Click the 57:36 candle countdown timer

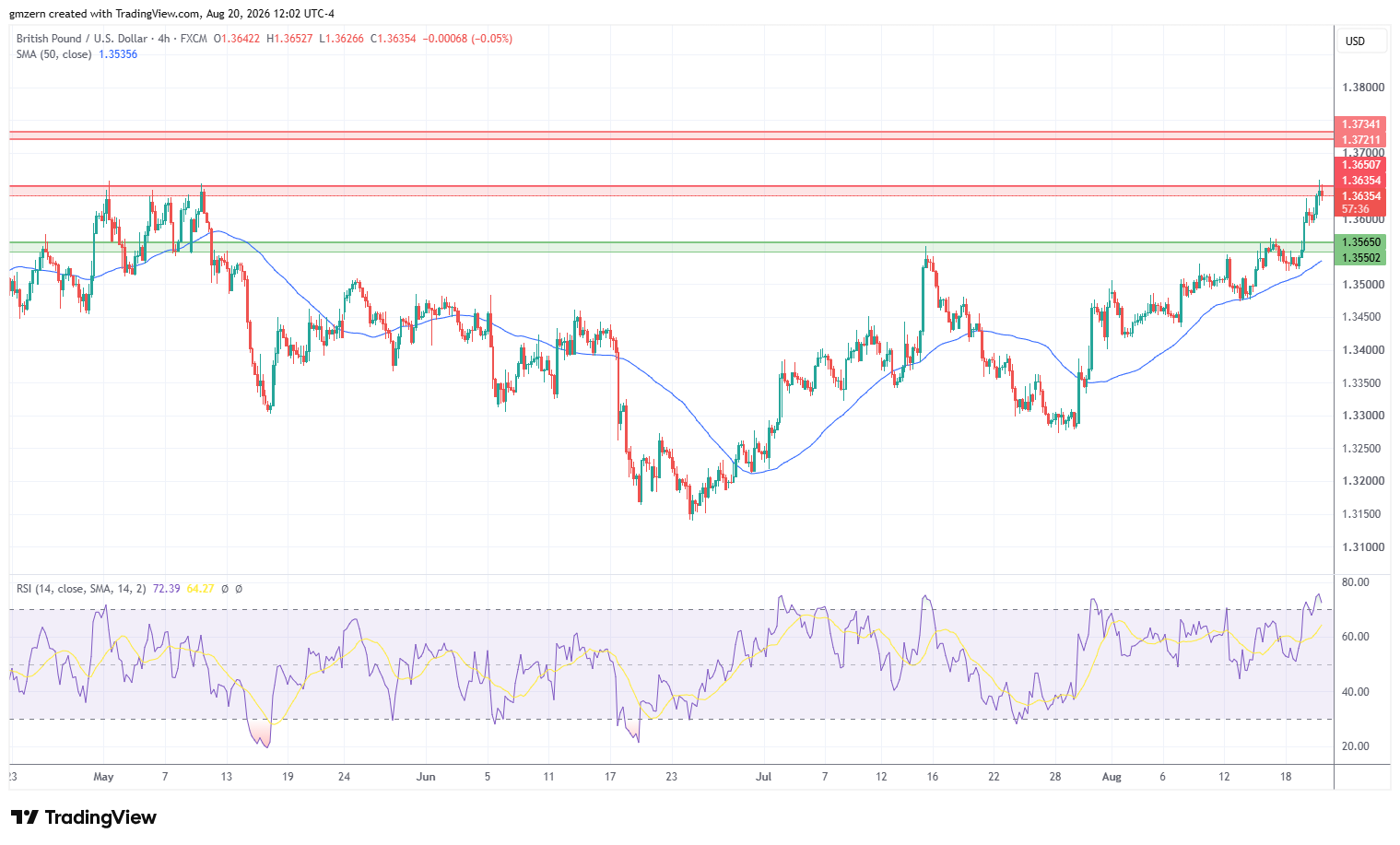1356,209
